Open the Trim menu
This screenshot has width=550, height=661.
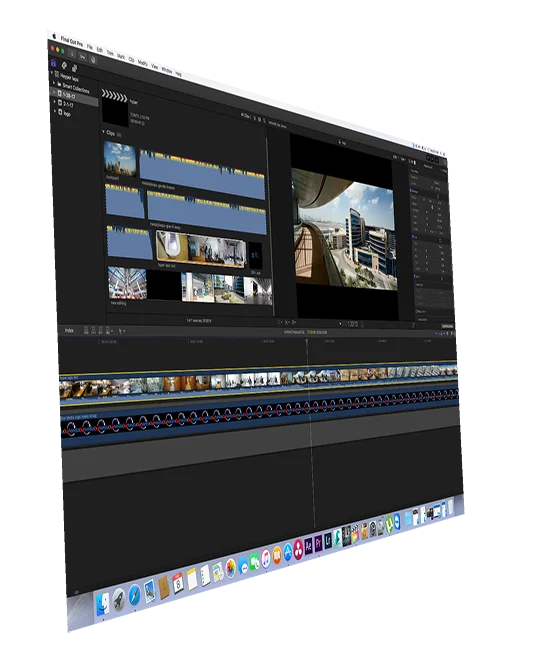coord(110,54)
